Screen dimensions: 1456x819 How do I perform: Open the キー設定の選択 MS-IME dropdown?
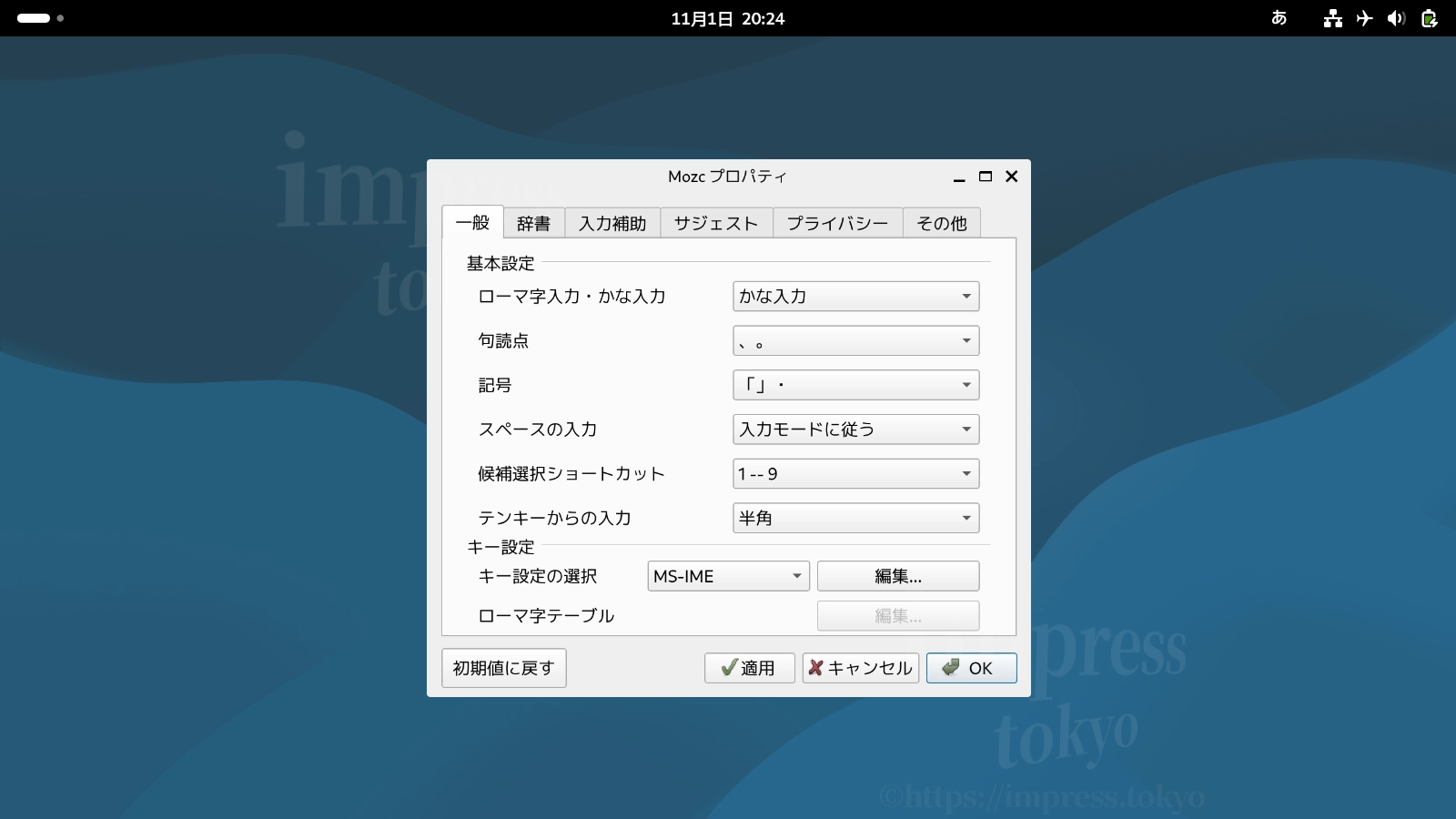coord(728,576)
